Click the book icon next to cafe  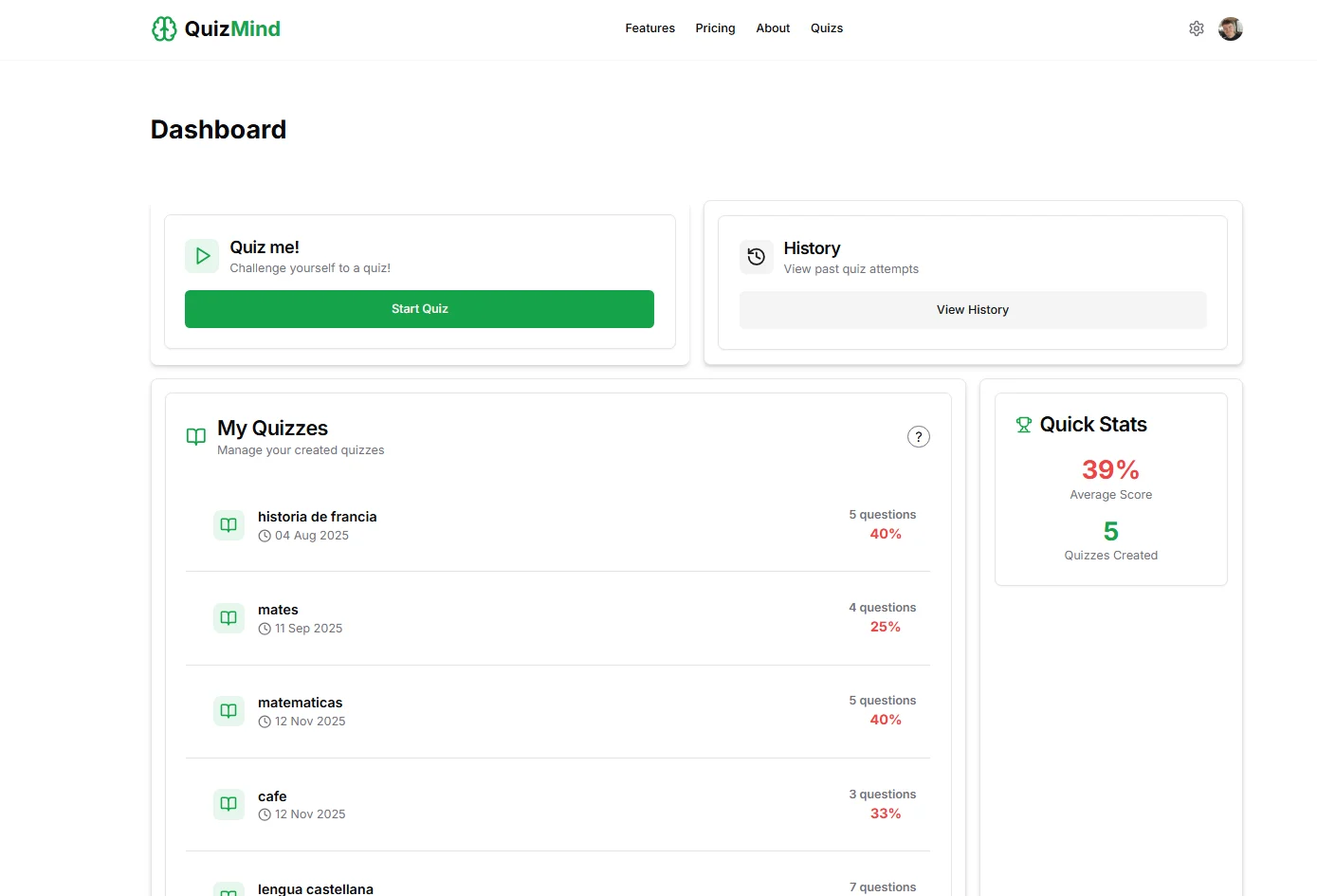coord(229,804)
